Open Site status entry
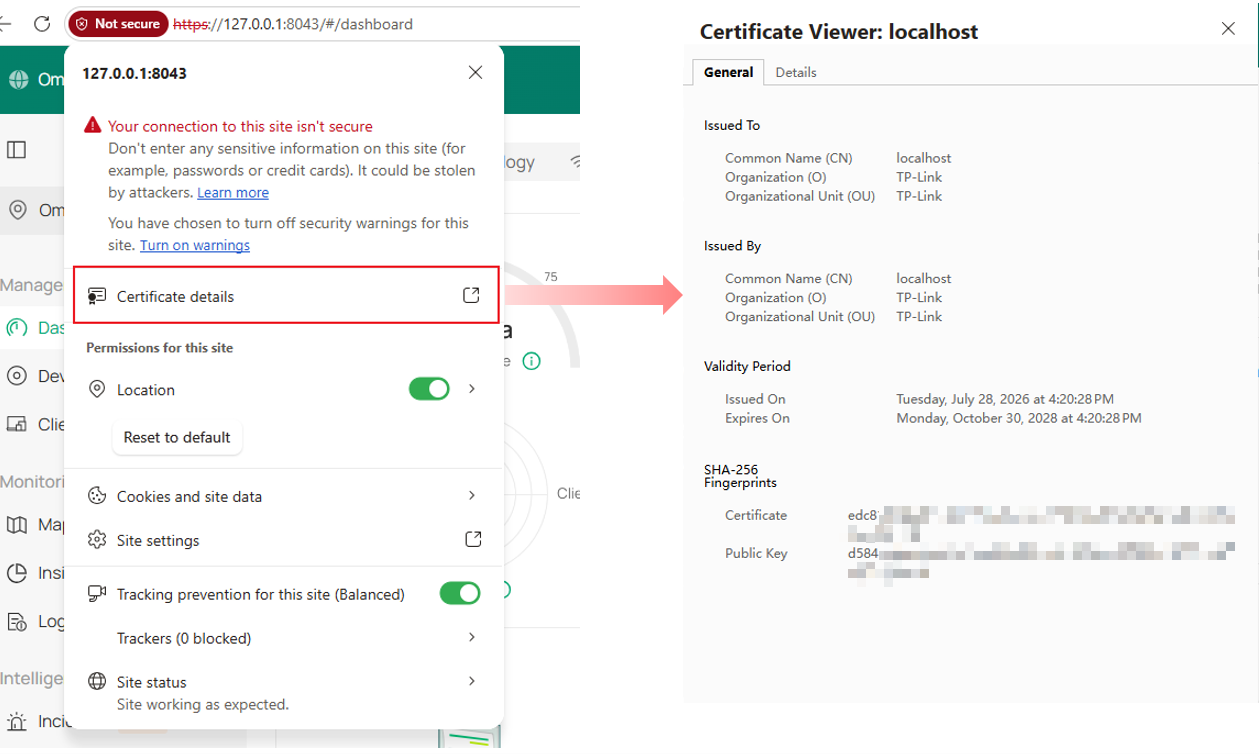The image size is (1259, 754). (x=283, y=692)
